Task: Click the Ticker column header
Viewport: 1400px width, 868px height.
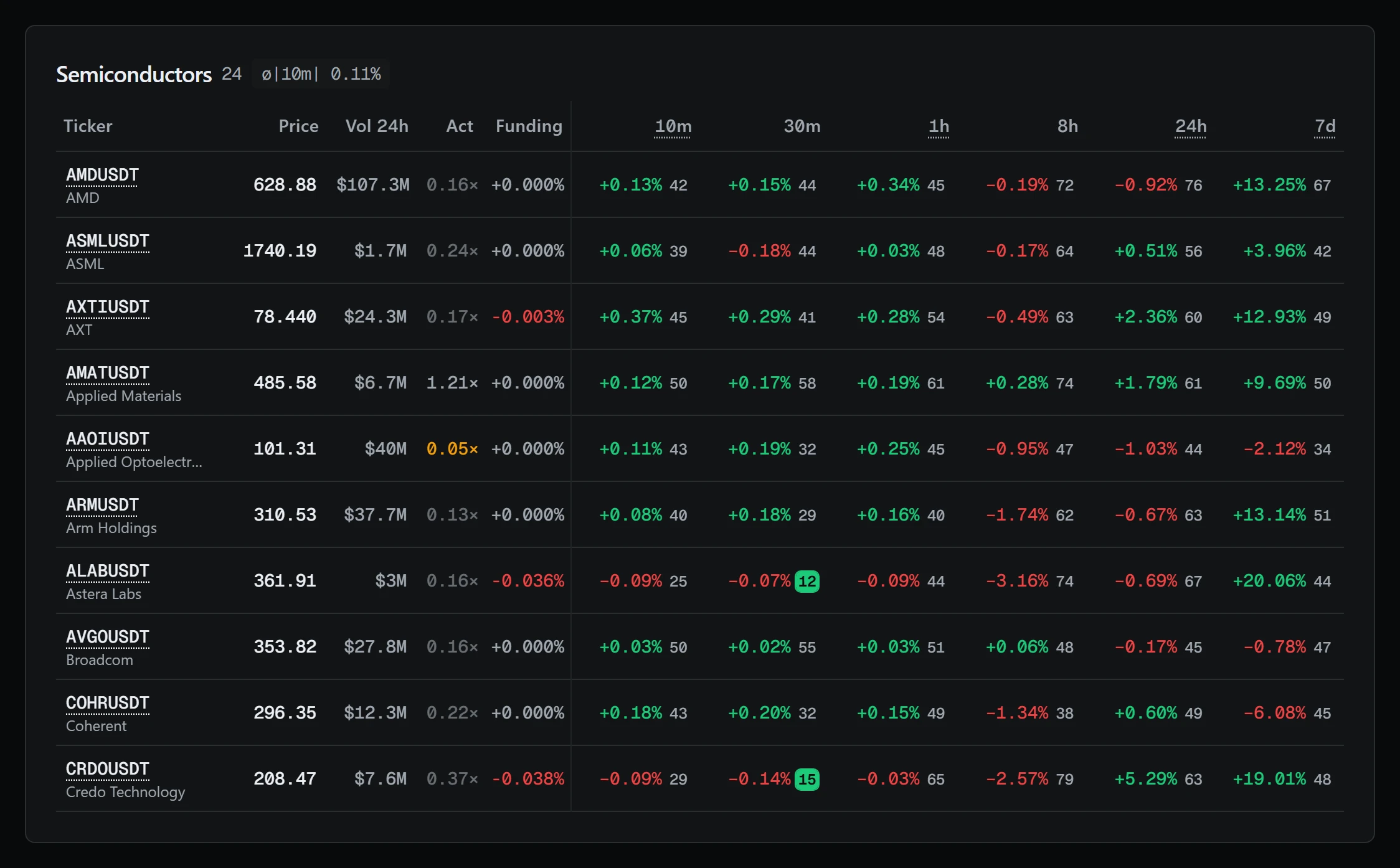Action: [88, 126]
